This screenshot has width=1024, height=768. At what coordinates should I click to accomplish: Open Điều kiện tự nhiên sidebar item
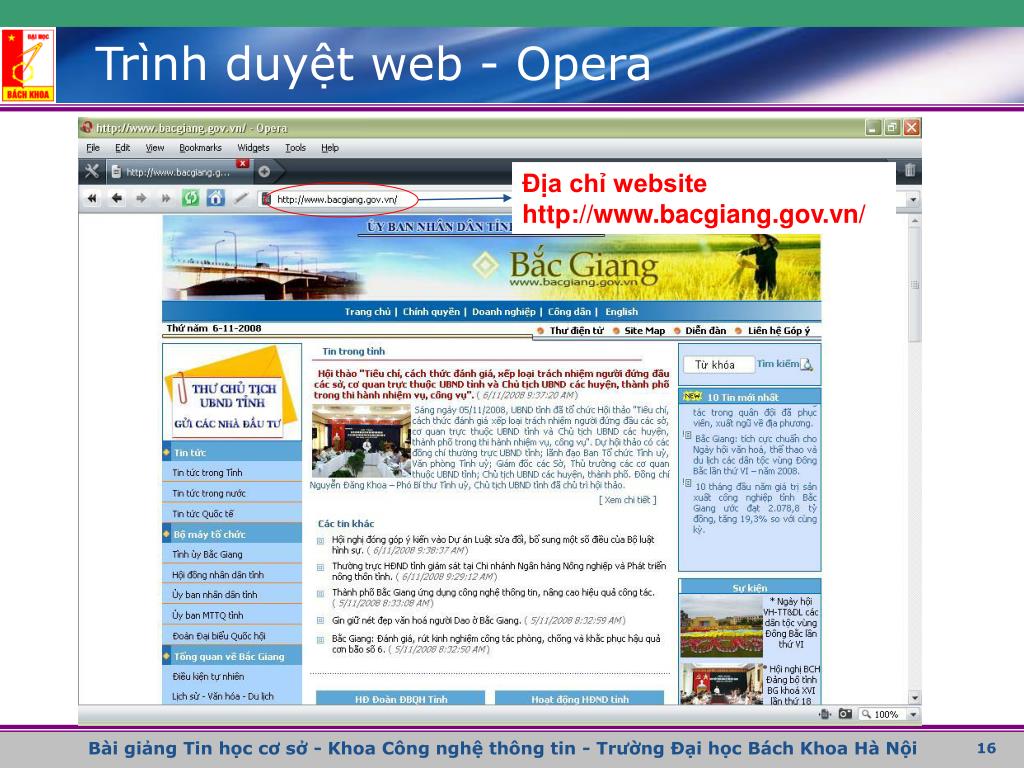(208, 677)
